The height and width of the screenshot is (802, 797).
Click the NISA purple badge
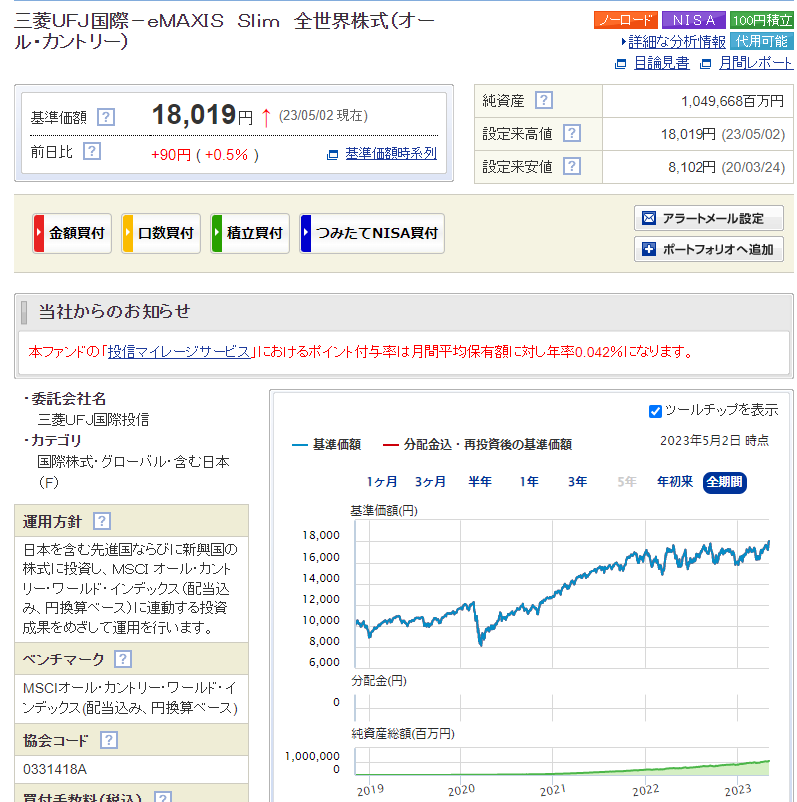click(693, 20)
